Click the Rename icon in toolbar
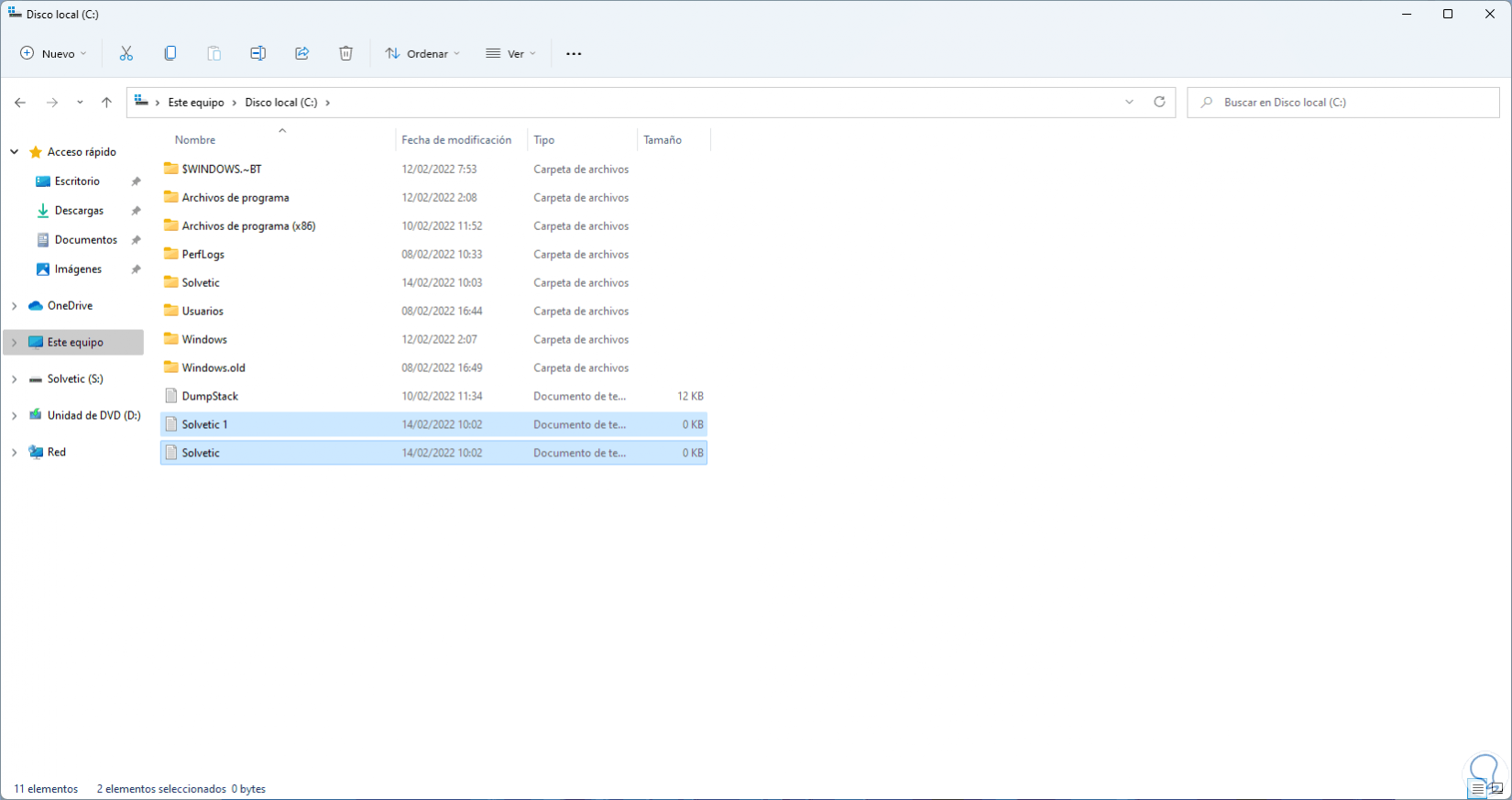Viewport: 1512px width, 800px height. click(x=257, y=53)
